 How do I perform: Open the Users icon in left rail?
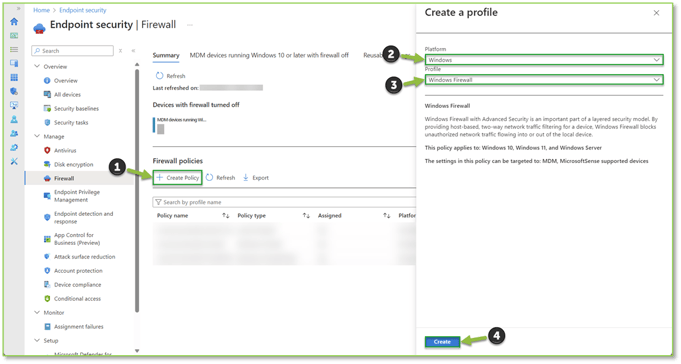pos(14,119)
